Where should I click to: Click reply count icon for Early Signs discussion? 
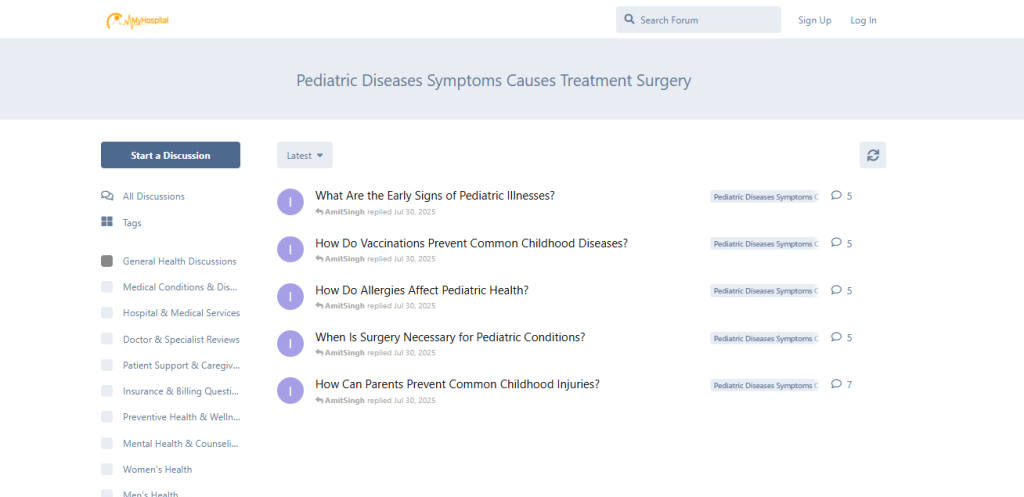[836, 196]
